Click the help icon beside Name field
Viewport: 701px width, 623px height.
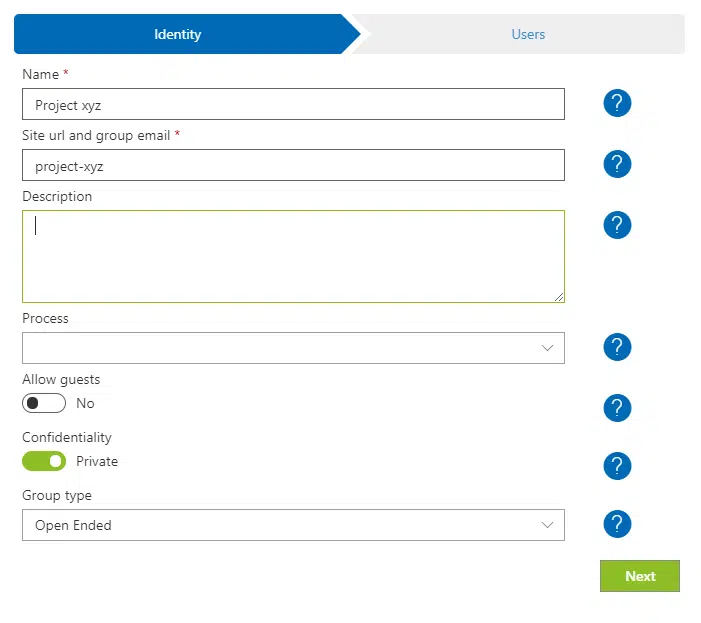(617, 103)
